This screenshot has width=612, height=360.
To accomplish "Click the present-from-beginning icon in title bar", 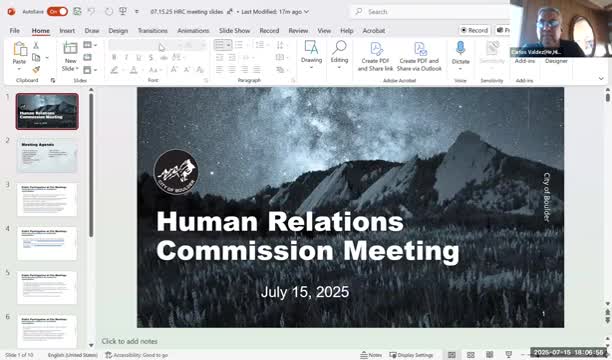I will tap(123, 12).
